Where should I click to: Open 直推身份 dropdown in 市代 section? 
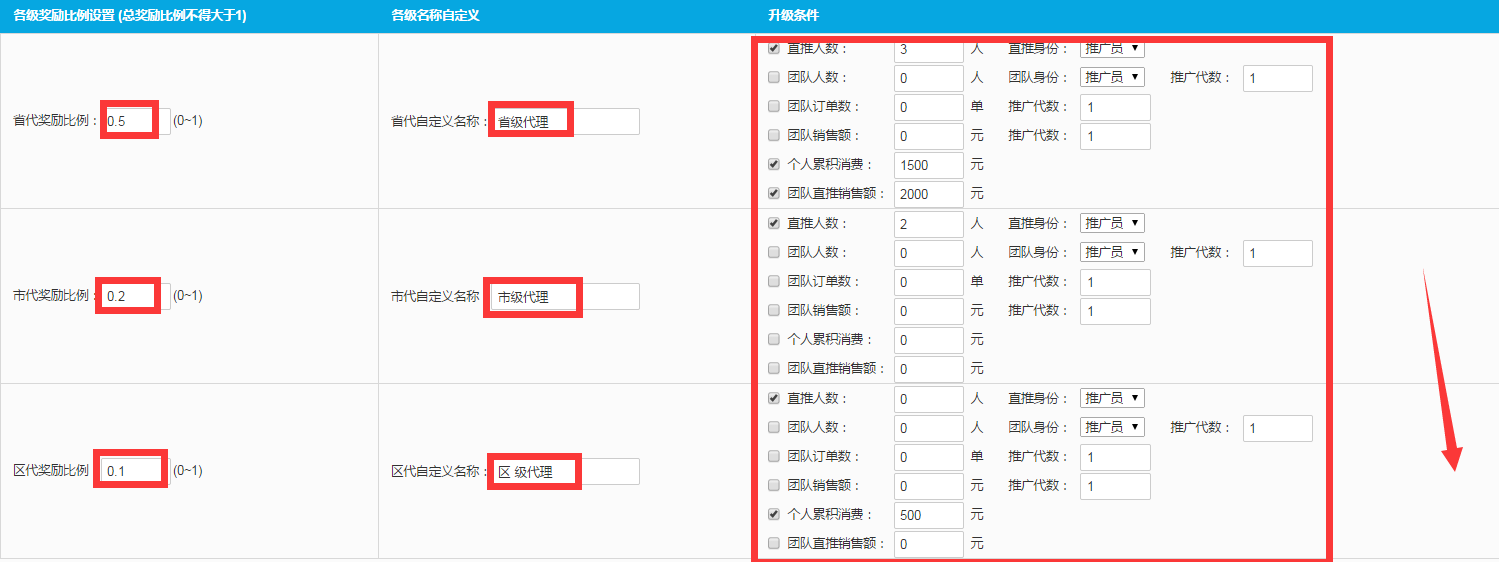1112,223
